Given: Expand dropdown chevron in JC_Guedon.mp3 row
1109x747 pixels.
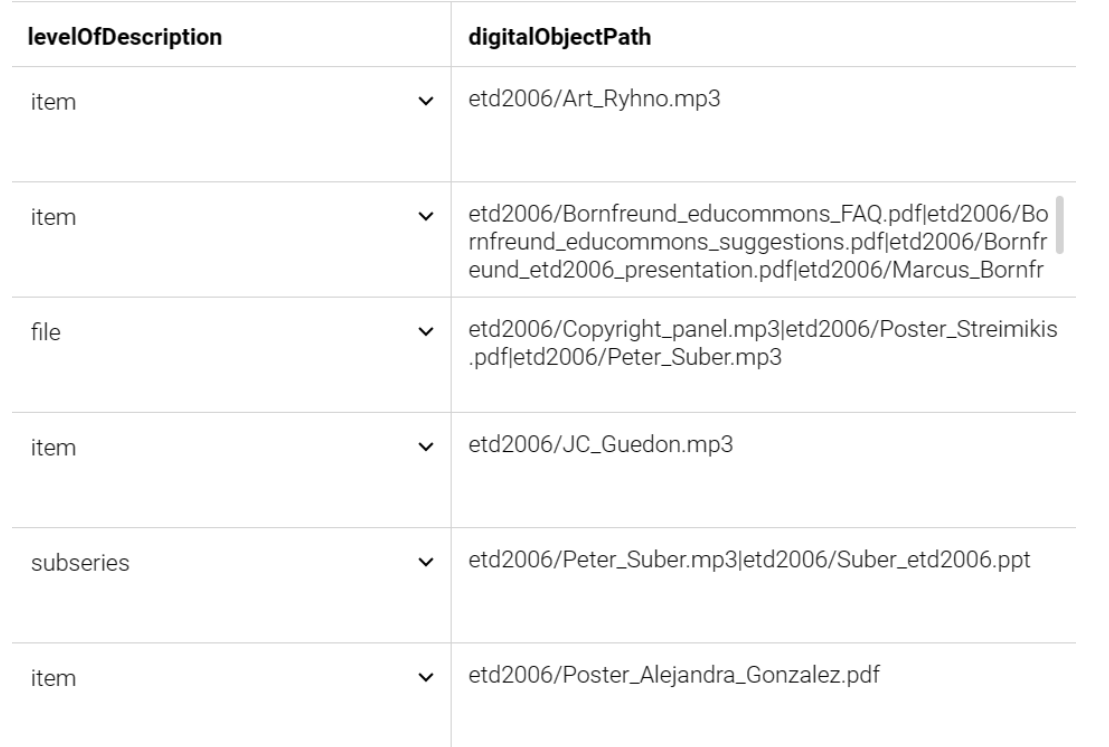Looking at the screenshot, I should [x=426, y=447].
